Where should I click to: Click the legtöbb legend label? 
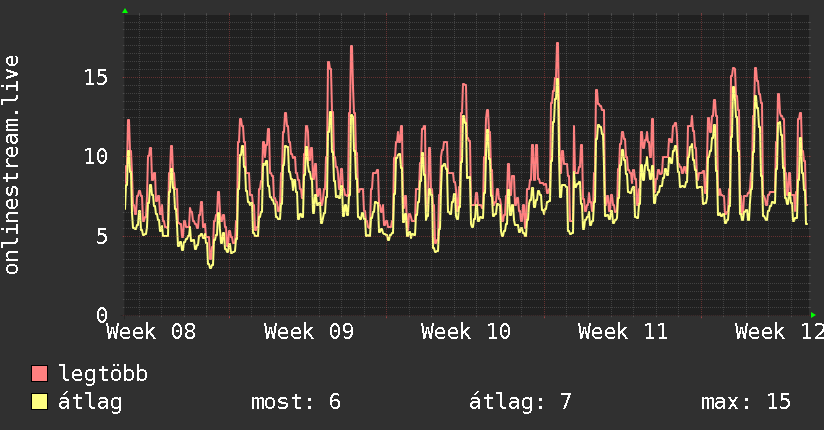tap(103, 373)
